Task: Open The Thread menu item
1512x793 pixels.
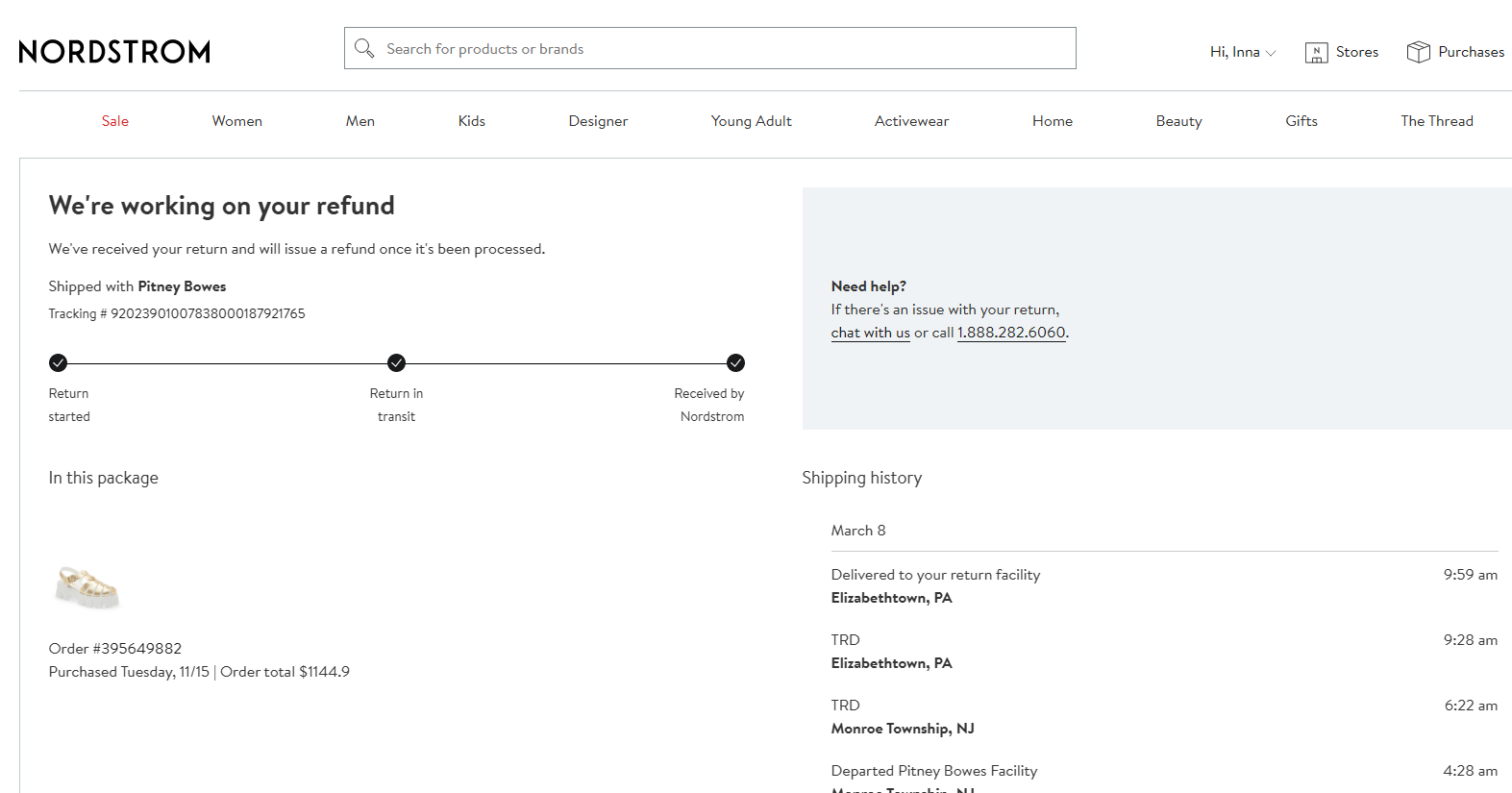Action: pyautogui.click(x=1436, y=121)
